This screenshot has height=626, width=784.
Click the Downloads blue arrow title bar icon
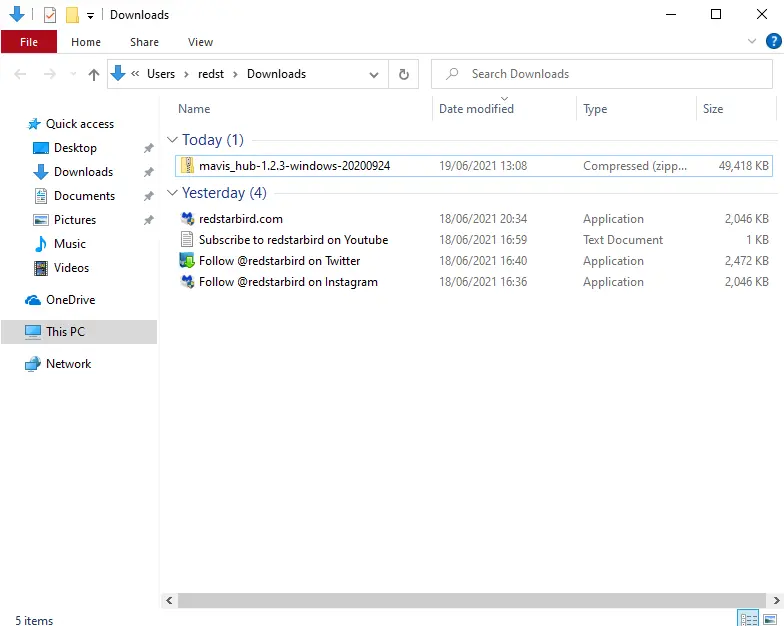[x=17, y=14]
